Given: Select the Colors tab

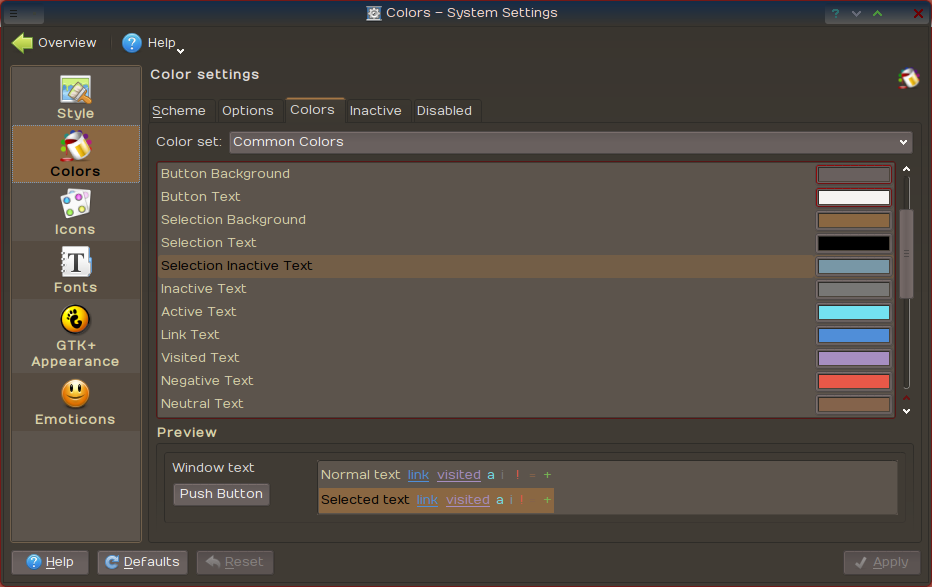Looking at the screenshot, I should pos(313,110).
